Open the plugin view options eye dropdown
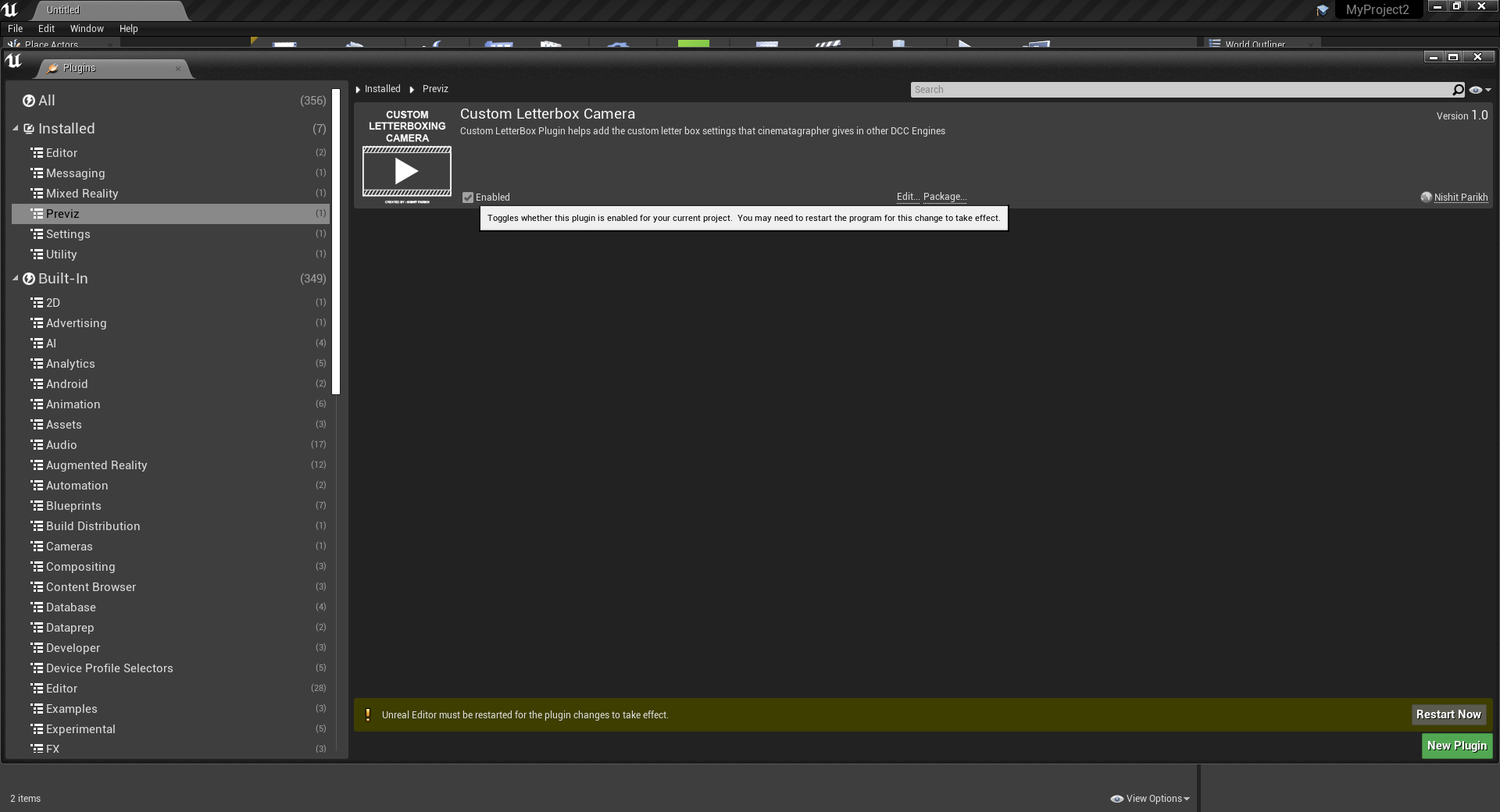This screenshot has height=812, width=1500. tap(1480, 90)
